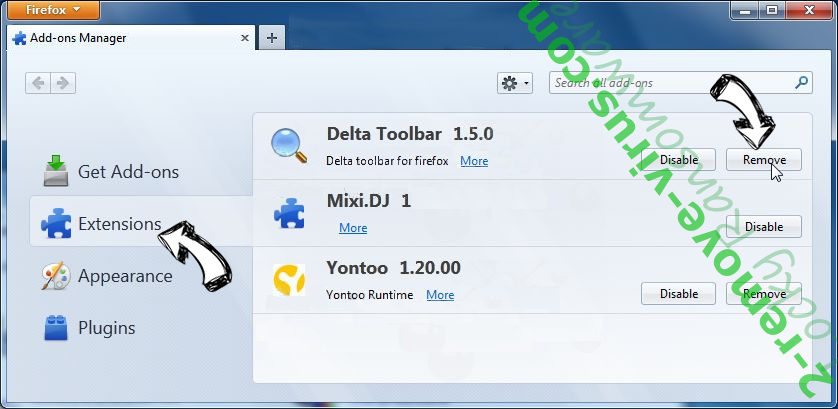Disable the Delta Toolbar extension
The height and width of the screenshot is (409, 838).
678,160
